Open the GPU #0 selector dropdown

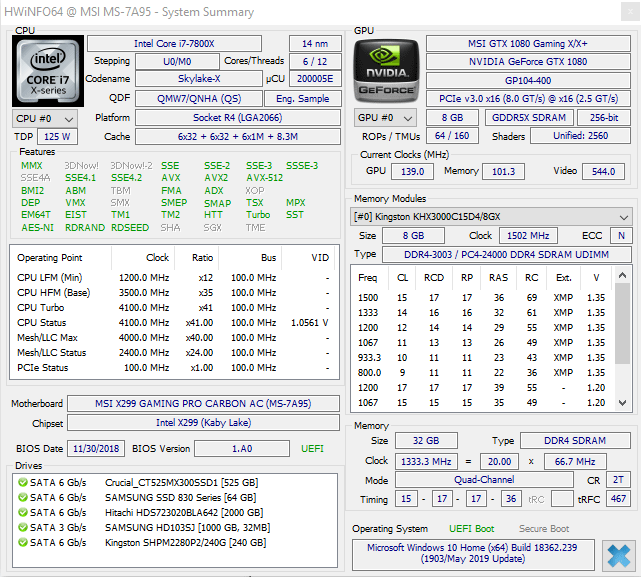click(x=385, y=118)
